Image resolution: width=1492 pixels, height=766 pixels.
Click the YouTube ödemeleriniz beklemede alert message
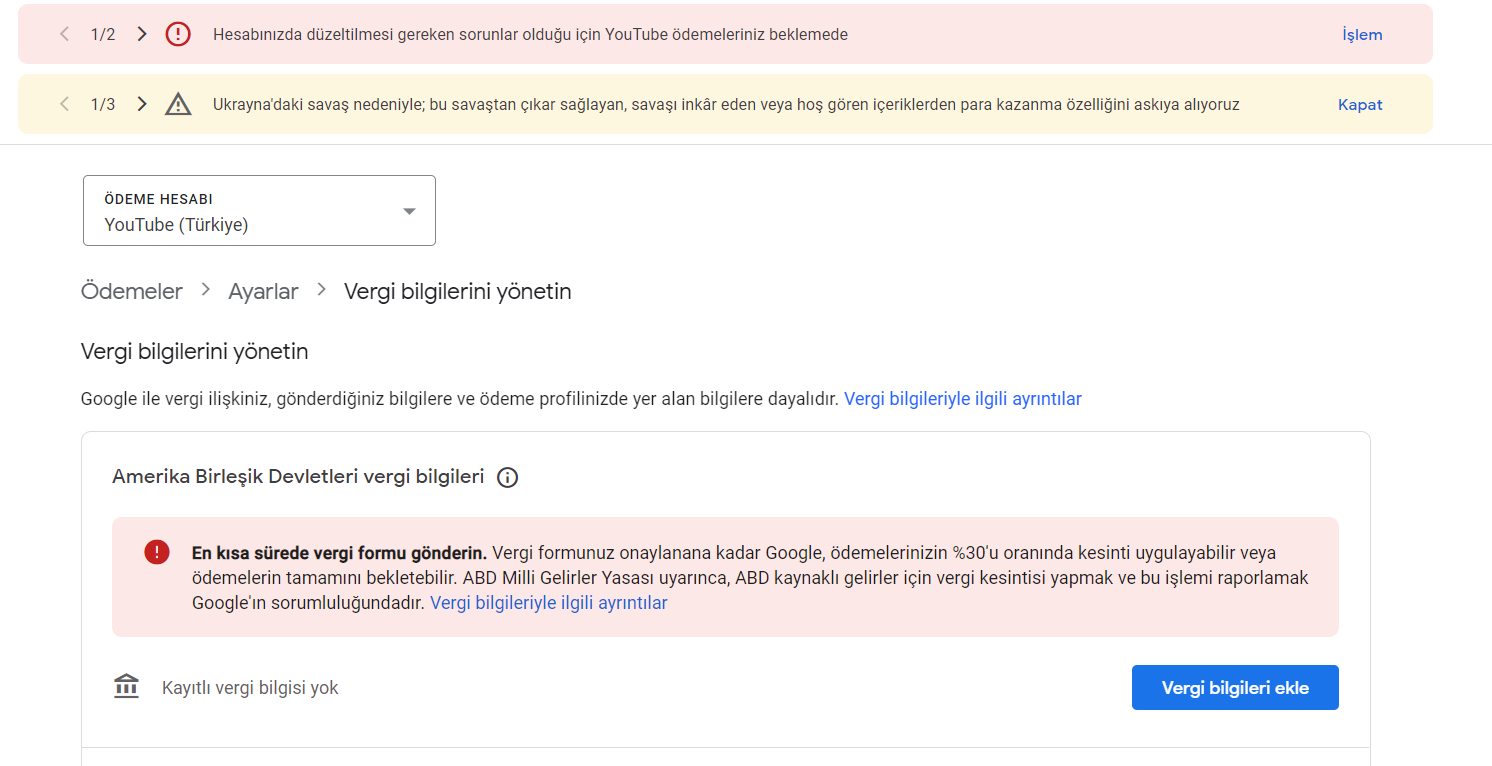[x=530, y=34]
